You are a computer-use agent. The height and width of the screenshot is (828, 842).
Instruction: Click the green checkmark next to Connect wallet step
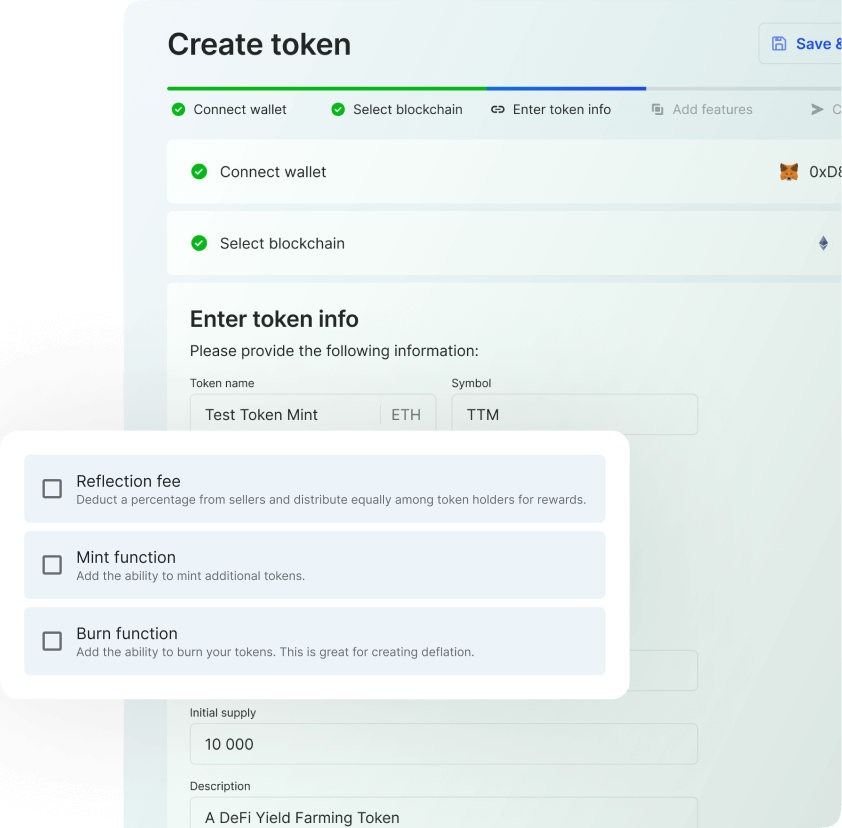(178, 110)
